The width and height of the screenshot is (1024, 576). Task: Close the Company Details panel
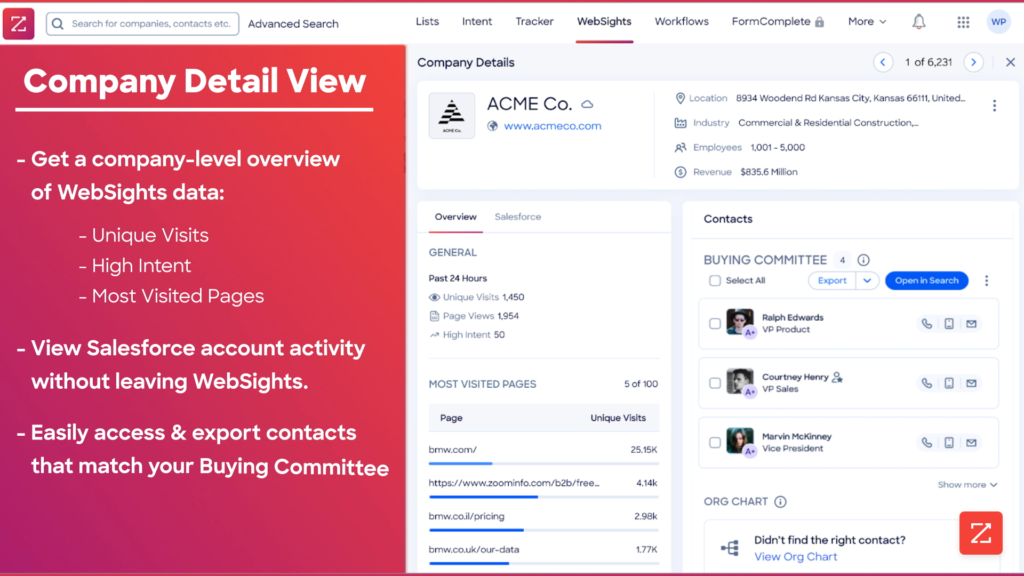click(1010, 62)
